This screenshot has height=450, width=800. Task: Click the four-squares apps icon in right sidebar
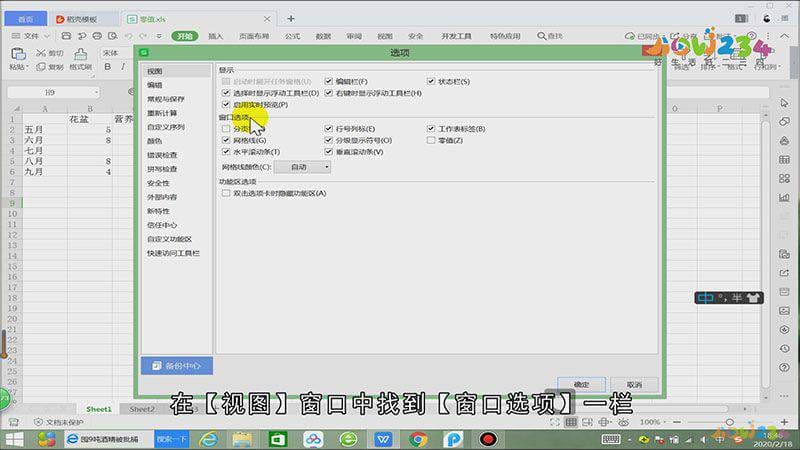[x=784, y=179]
